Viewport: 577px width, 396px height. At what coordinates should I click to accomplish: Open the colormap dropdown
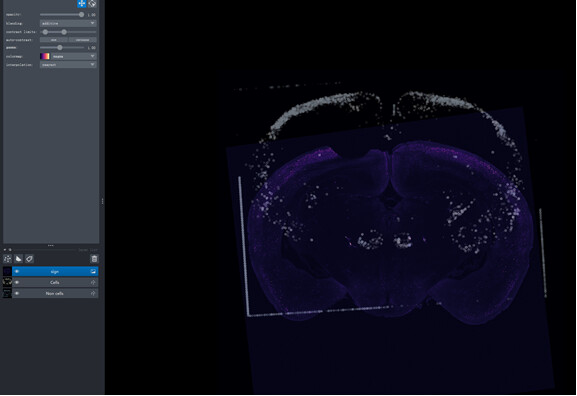tap(74, 56)
